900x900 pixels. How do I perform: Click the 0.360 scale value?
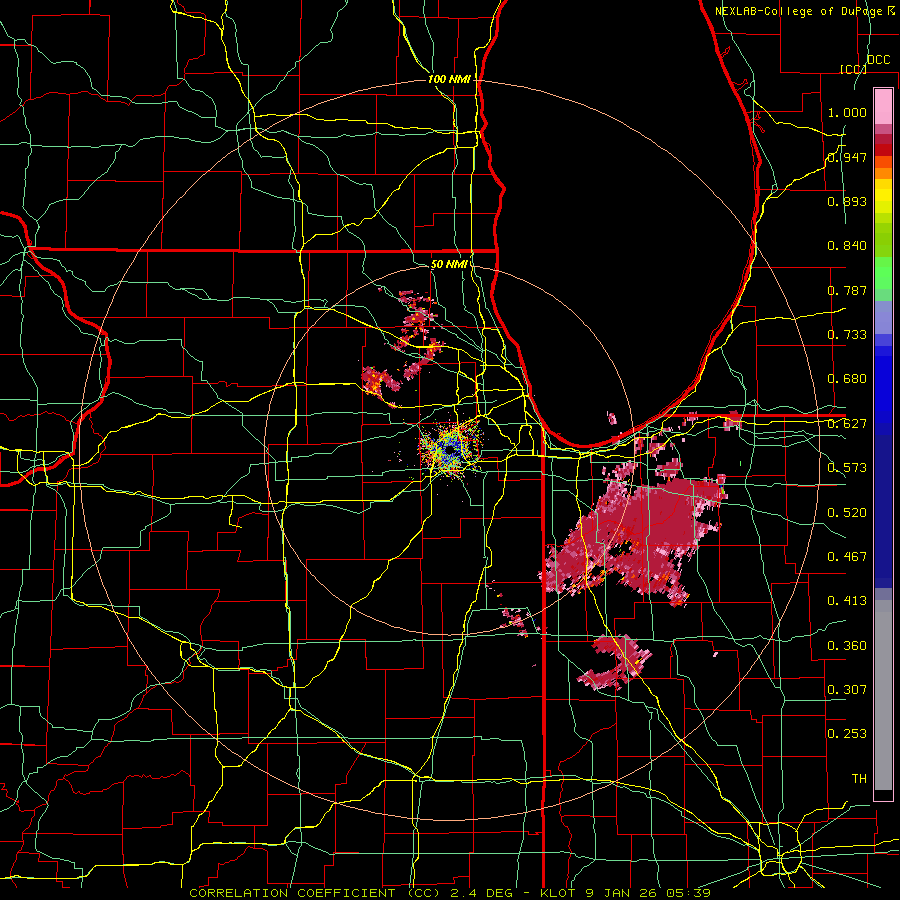[847, 646]
